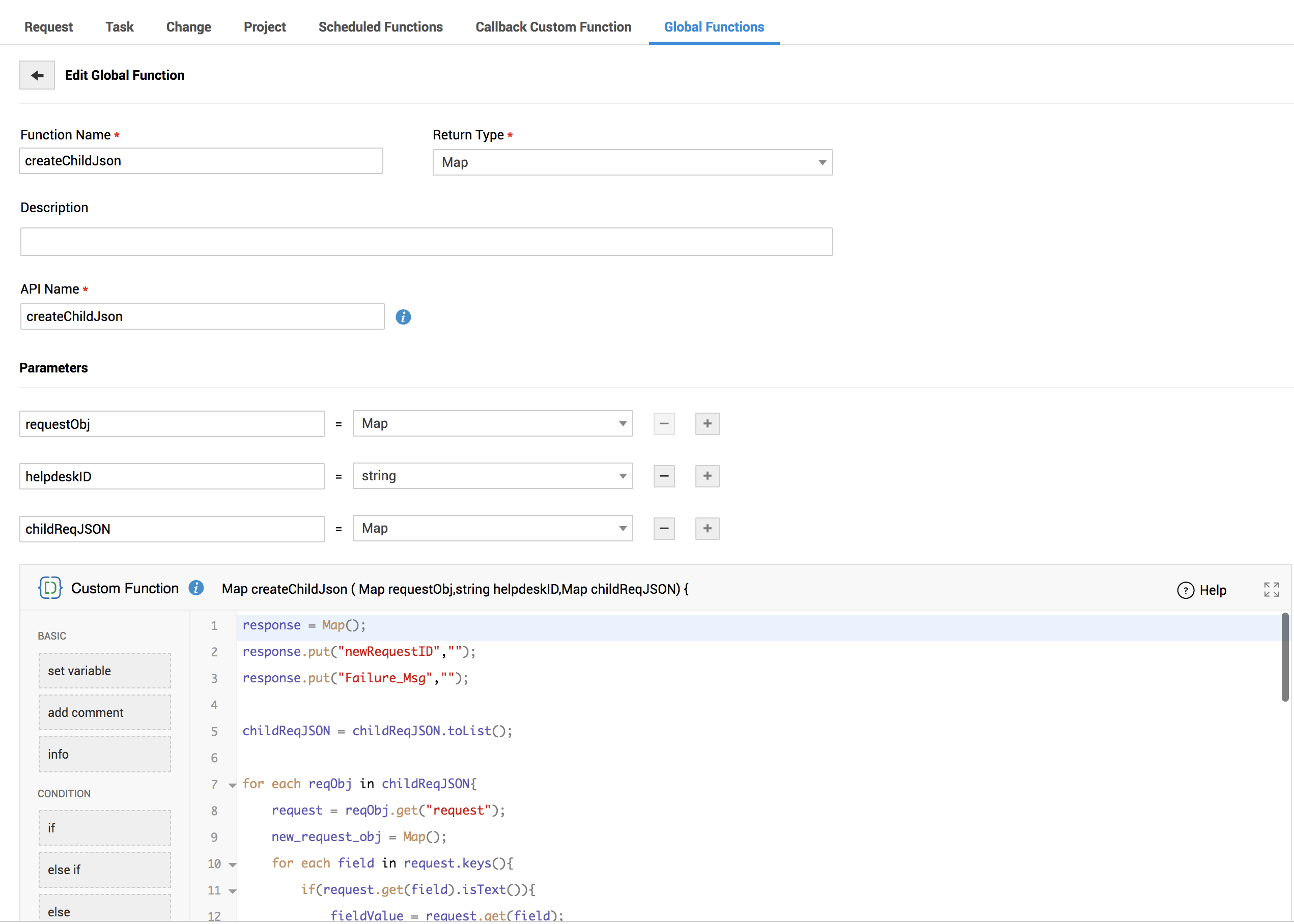Open the helpdeskID string type dropdown
The image size is (1294, 924).
point(492,476)
